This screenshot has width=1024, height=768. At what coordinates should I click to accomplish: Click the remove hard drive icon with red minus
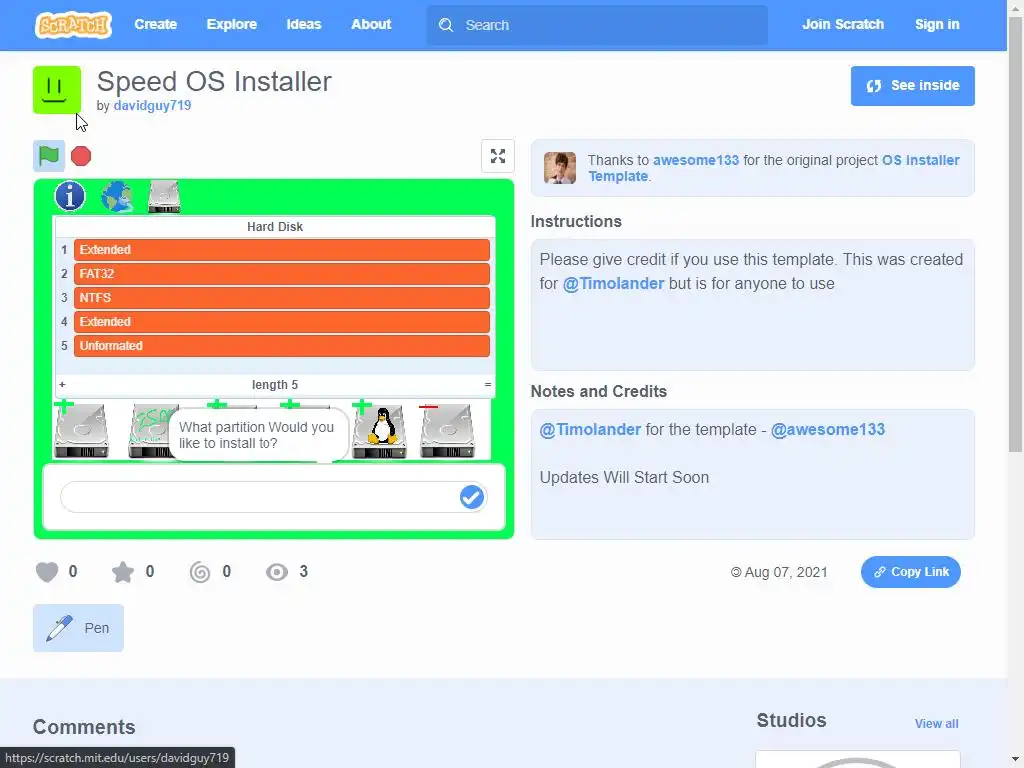[x=447, y=430]
